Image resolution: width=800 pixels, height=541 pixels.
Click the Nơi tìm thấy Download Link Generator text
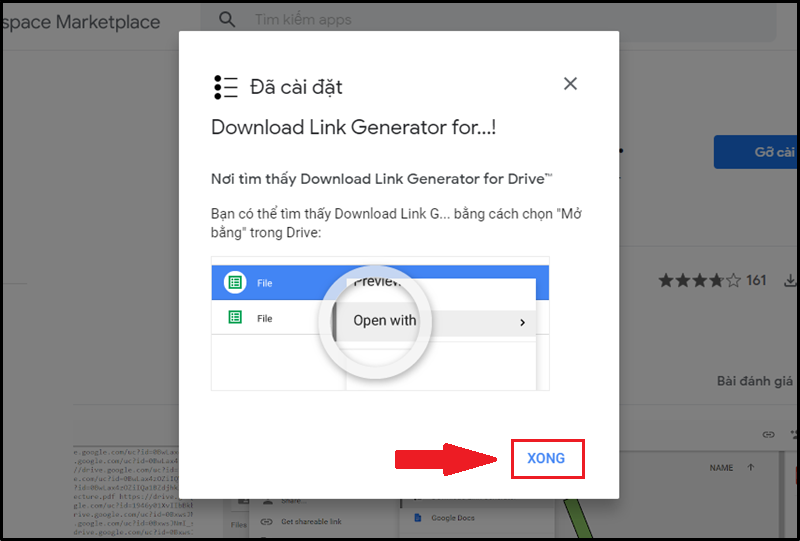pos(381,179)
